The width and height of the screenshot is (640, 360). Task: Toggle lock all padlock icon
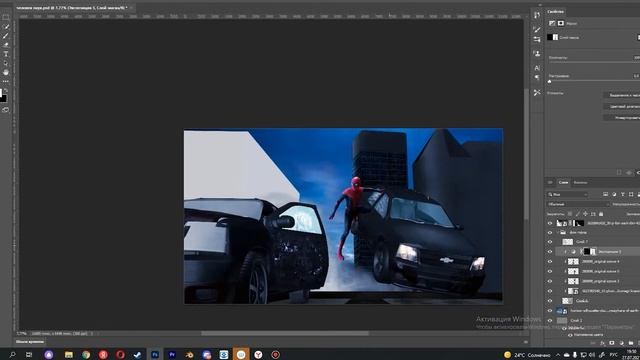pos(601,213)
